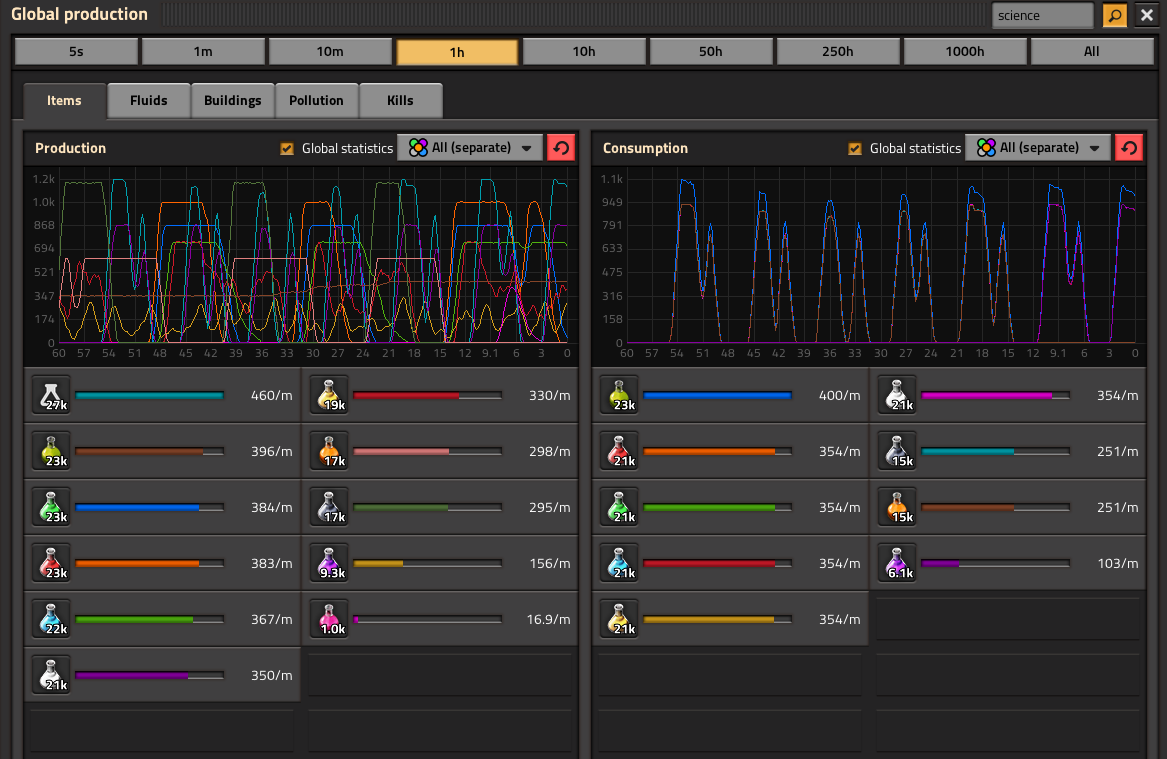
Task: Select the purple science pack in Consumption
Action: click(897, 563)
